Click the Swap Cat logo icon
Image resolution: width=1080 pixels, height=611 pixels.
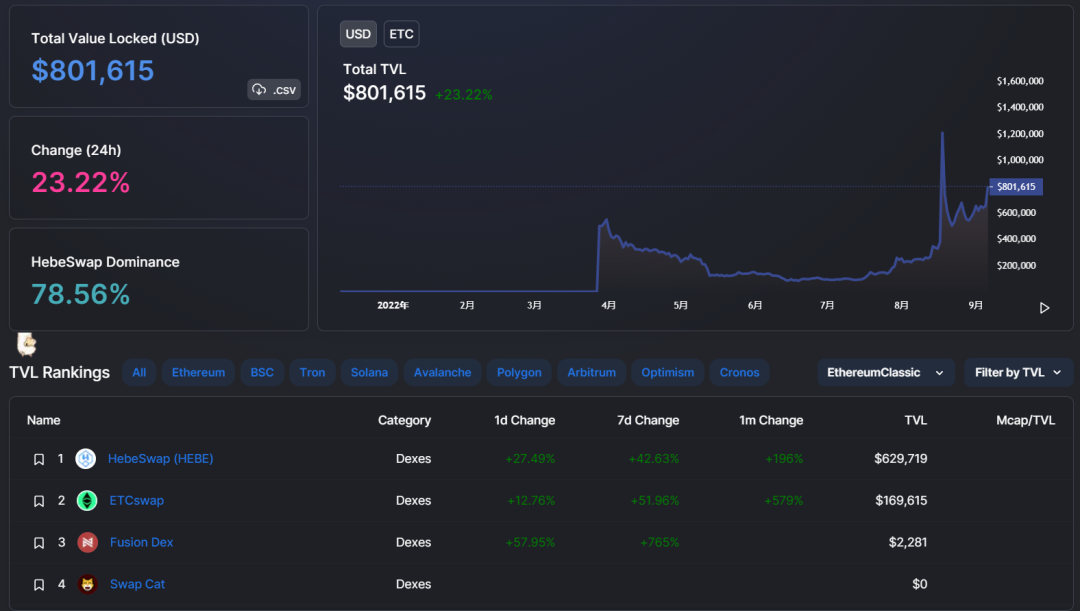(87, 585)
